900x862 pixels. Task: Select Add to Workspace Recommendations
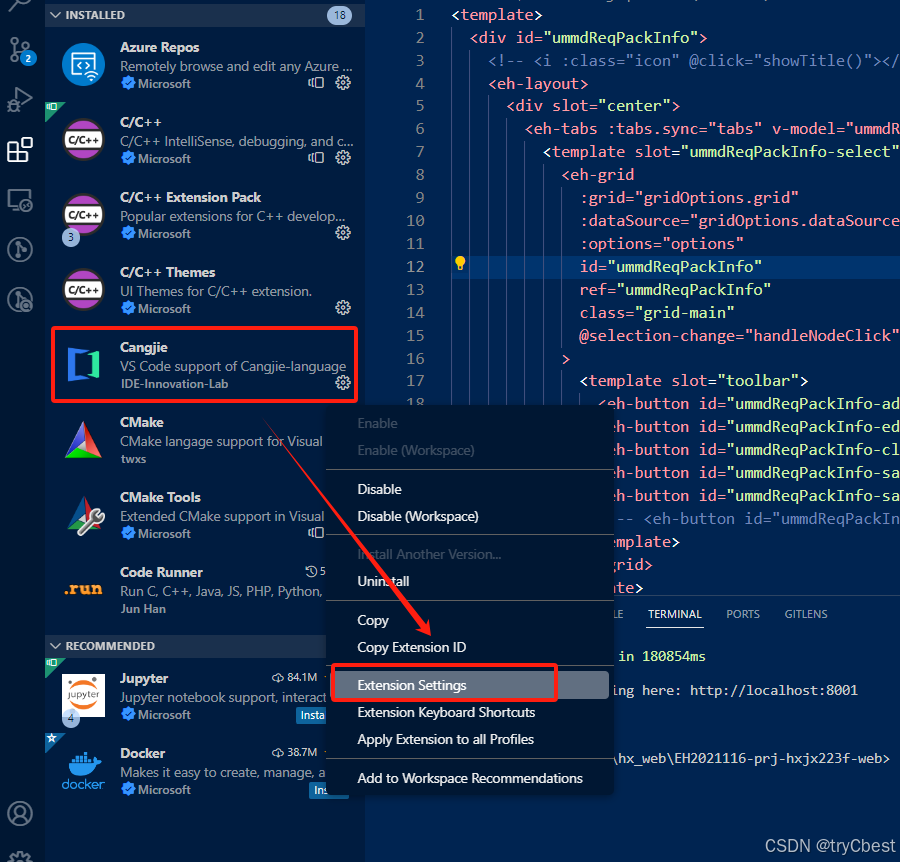pyautogui.click(x=470, y=778)
